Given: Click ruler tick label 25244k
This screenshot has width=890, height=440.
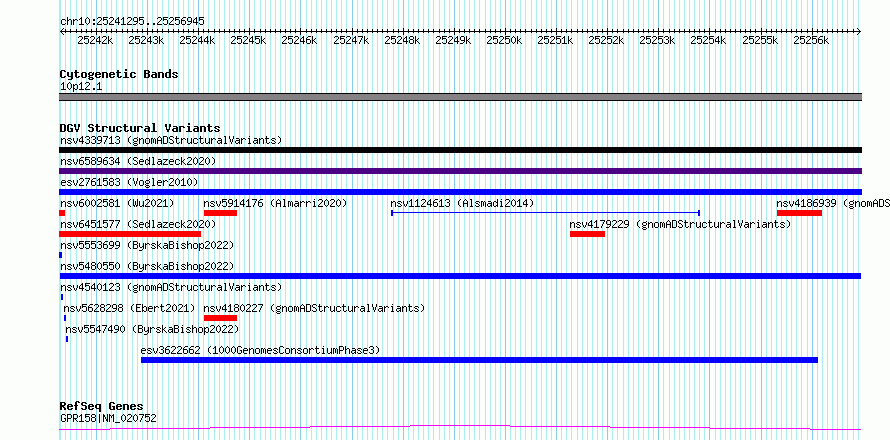Looking at the screenshot, I should tap(198, 40).
